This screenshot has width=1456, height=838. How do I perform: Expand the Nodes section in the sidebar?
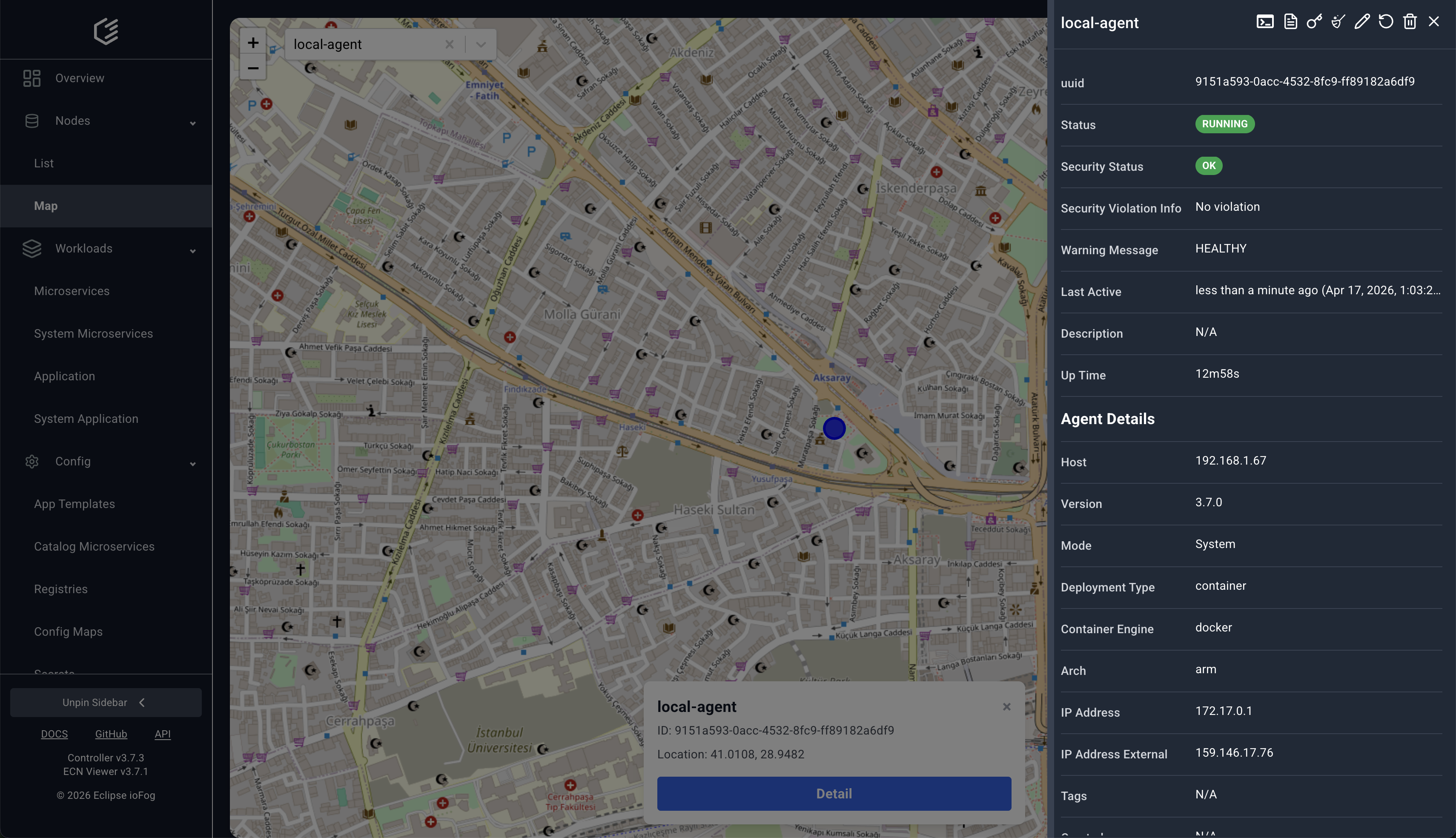[193, 123]
